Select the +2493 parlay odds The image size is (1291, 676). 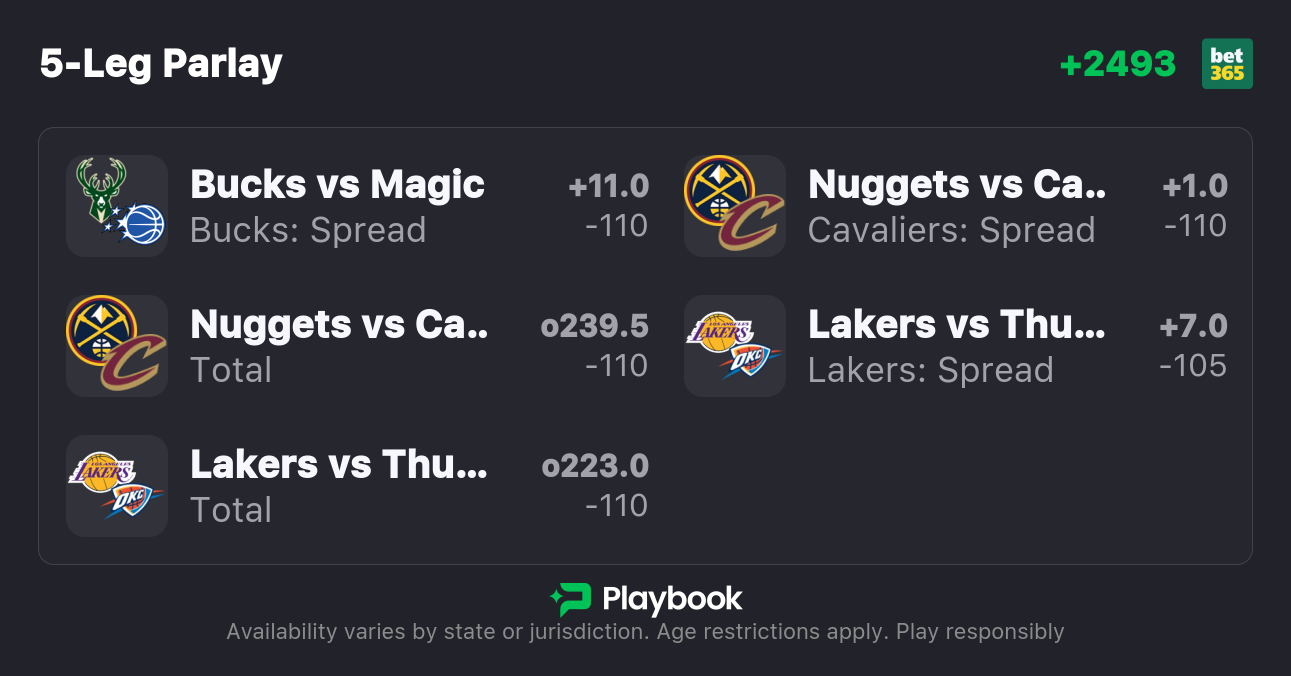point(1117,64)
